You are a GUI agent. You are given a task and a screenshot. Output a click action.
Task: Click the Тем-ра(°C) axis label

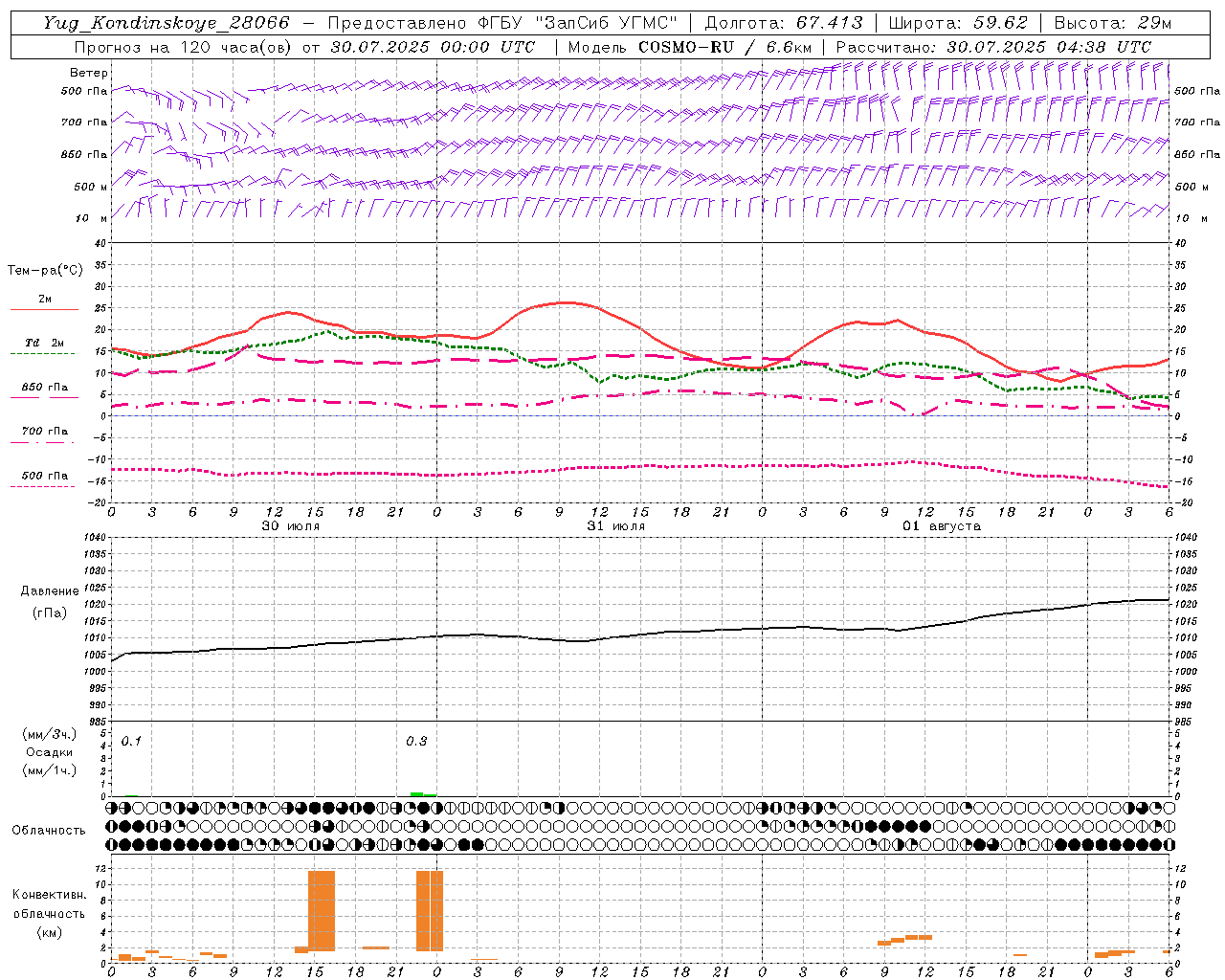point(45,271)
